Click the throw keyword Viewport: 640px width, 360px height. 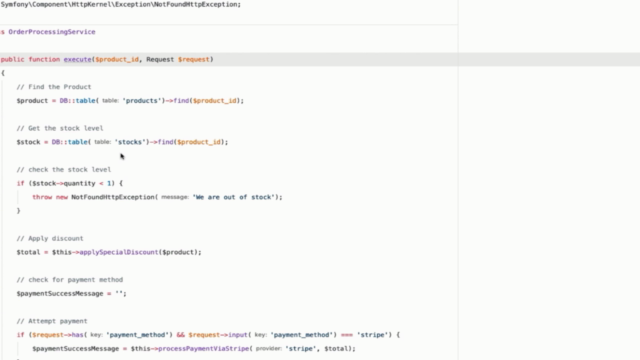(42, 197)
